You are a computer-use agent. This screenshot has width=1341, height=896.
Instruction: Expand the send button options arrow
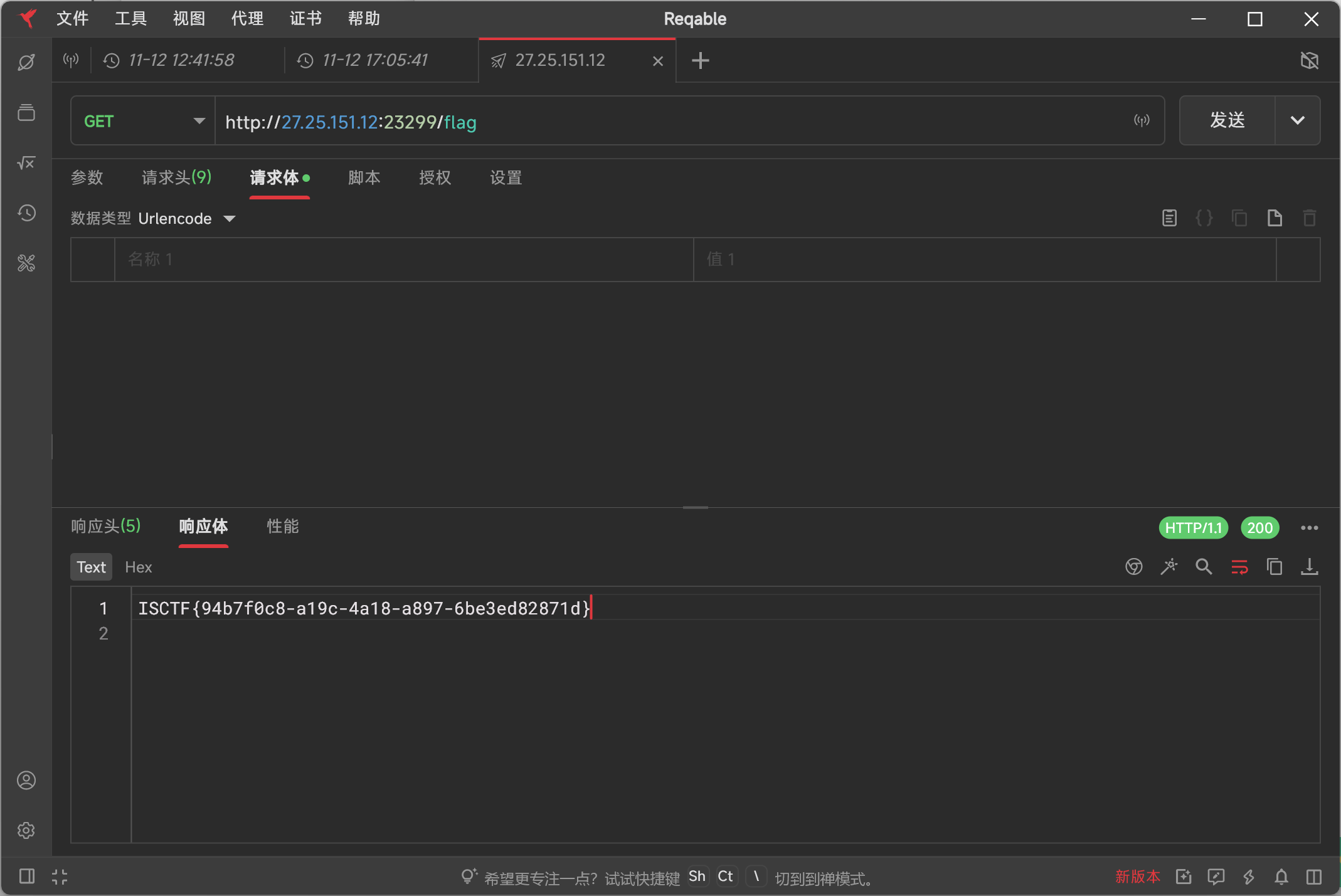[x=1297, y=120]
